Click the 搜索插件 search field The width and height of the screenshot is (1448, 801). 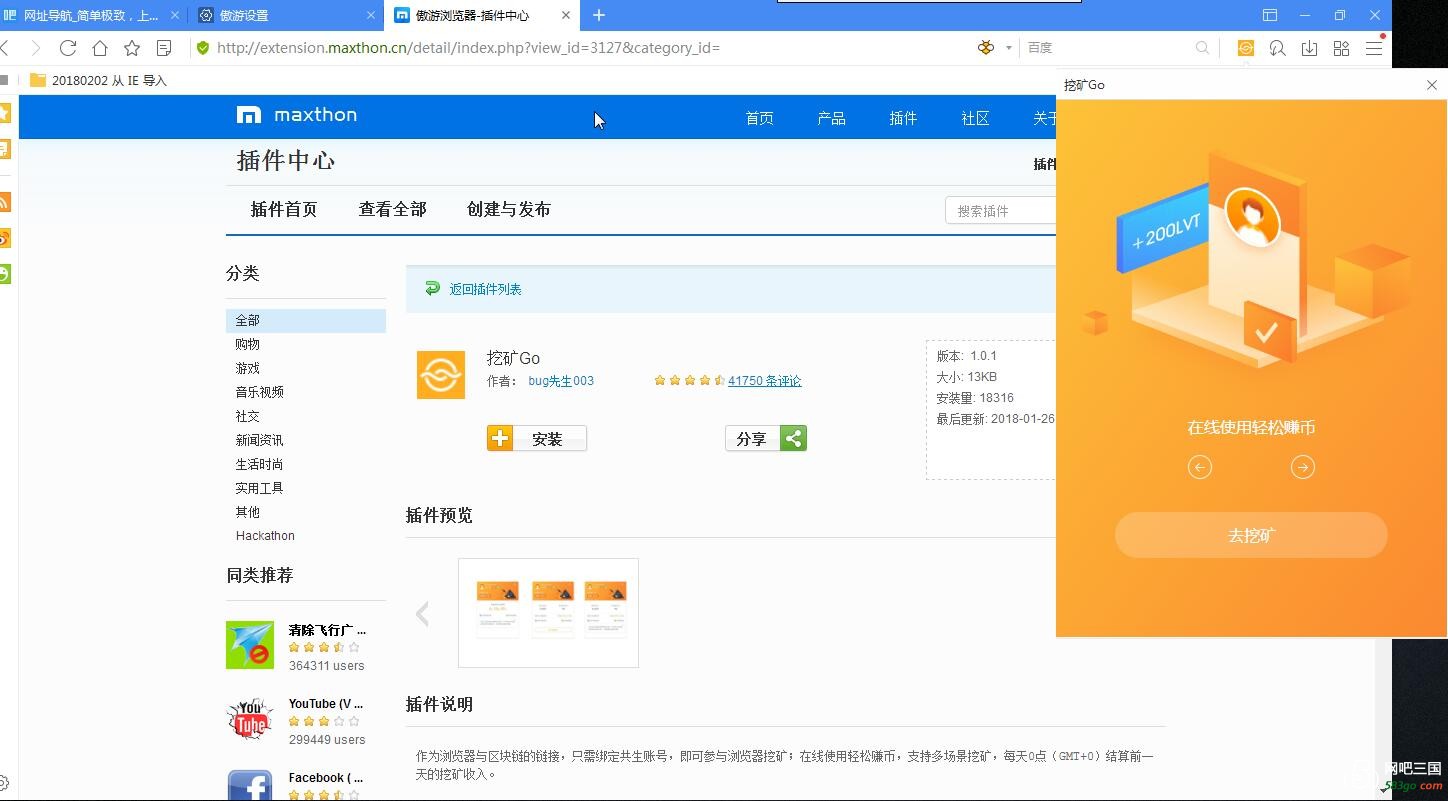(1000, 210)
